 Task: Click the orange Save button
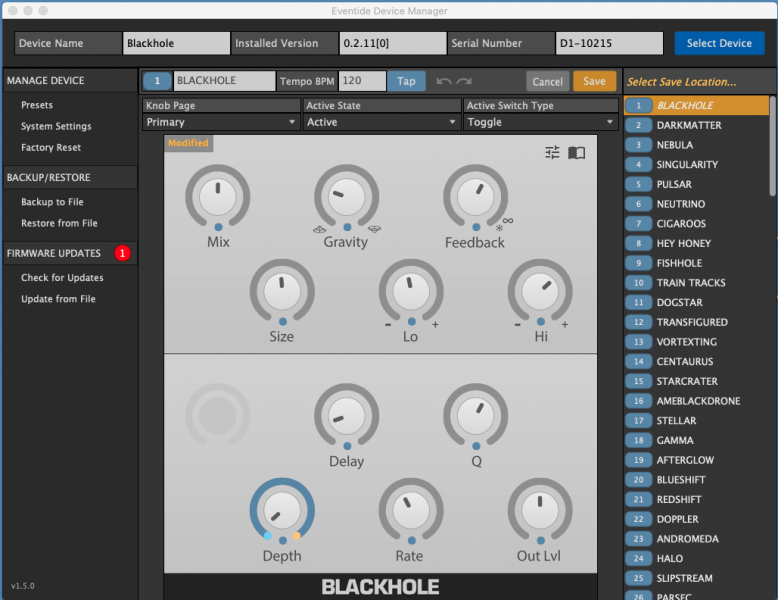click(x=594, y=81)
